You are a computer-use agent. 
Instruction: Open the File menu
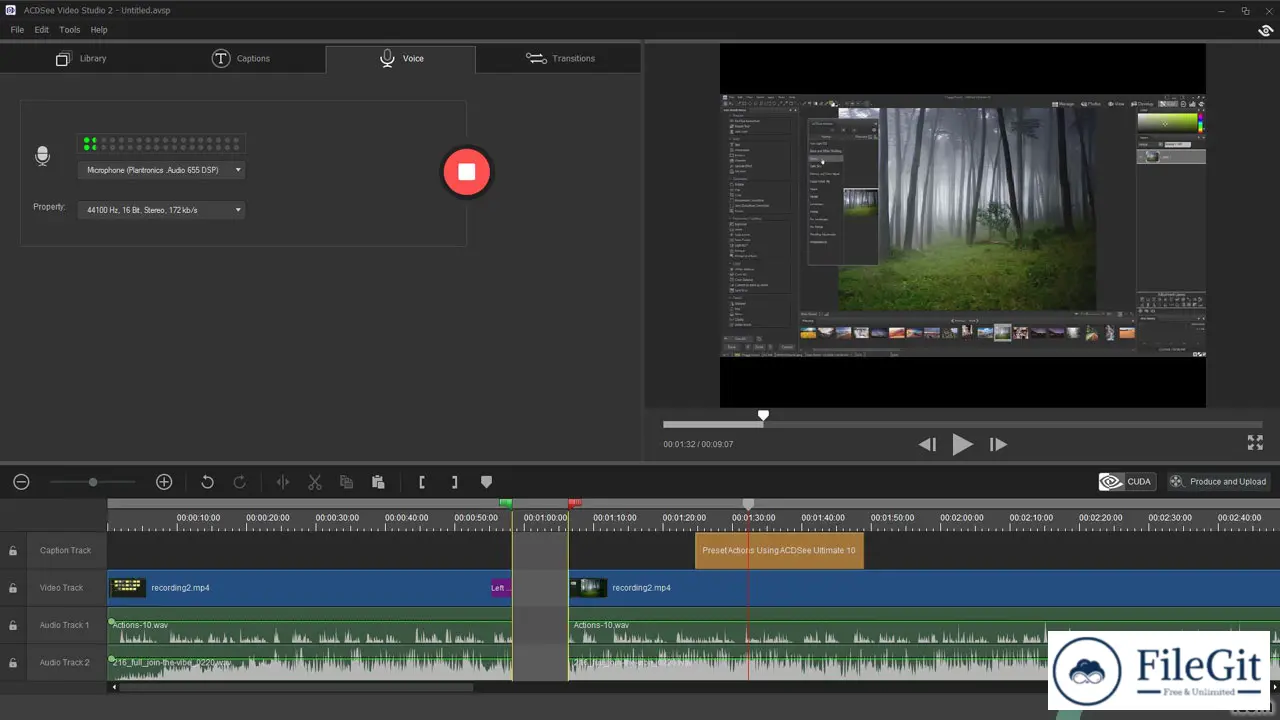tap(17, 30)
